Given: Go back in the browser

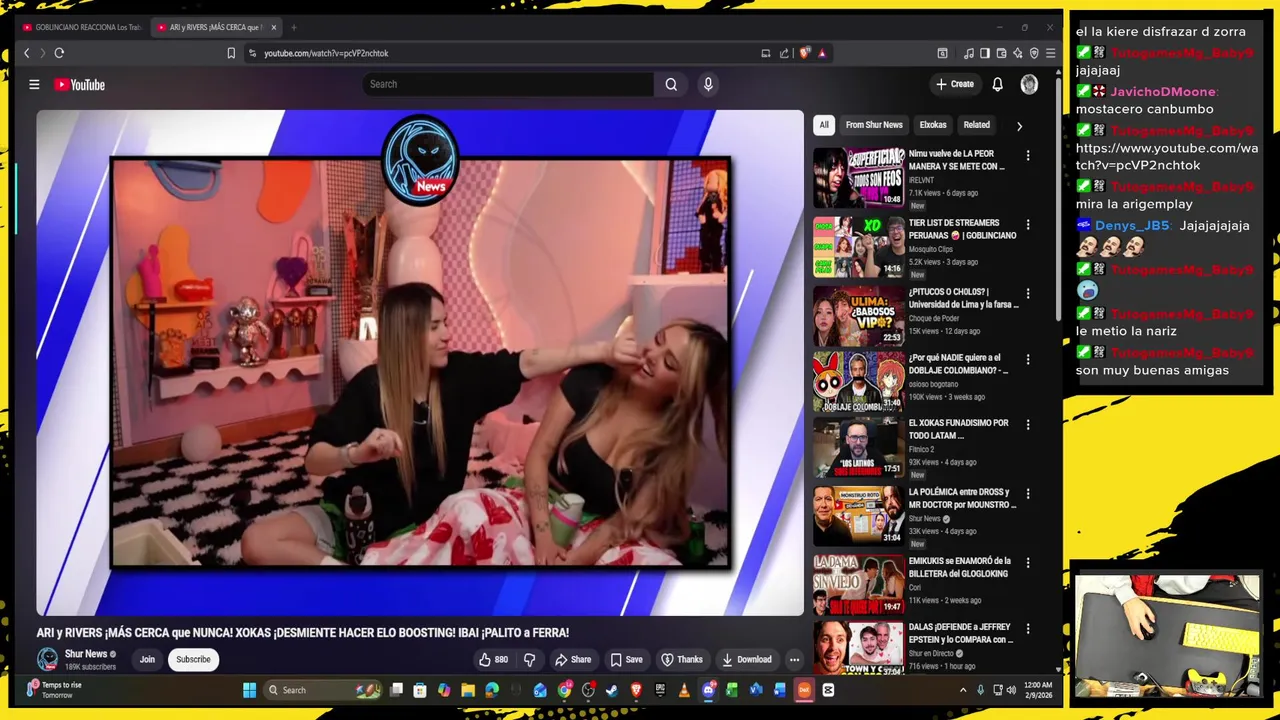Looking at the screenshot, I should click(x=27, y=53).
